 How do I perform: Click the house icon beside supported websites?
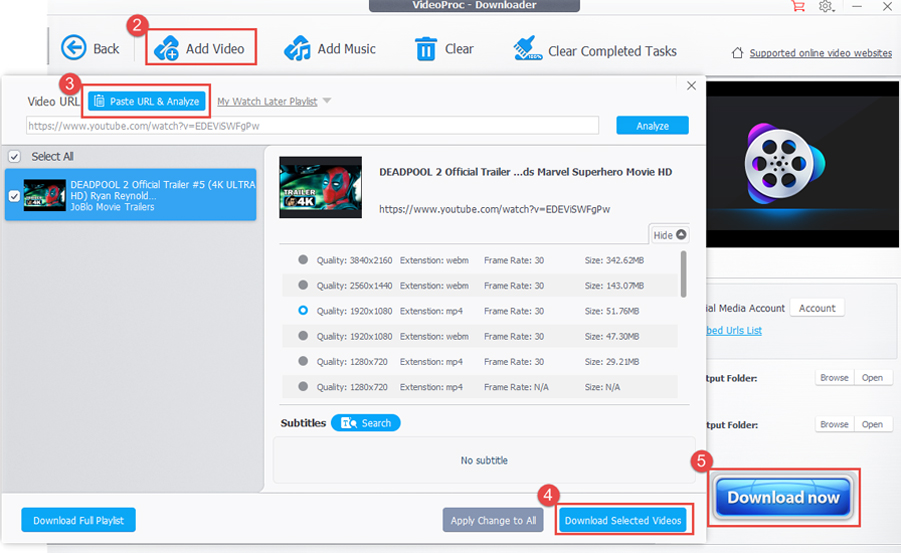pos(737,53)
